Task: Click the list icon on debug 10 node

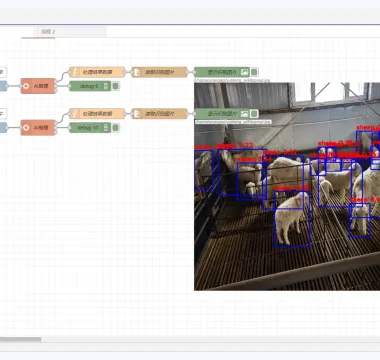Action: (106, 128)
